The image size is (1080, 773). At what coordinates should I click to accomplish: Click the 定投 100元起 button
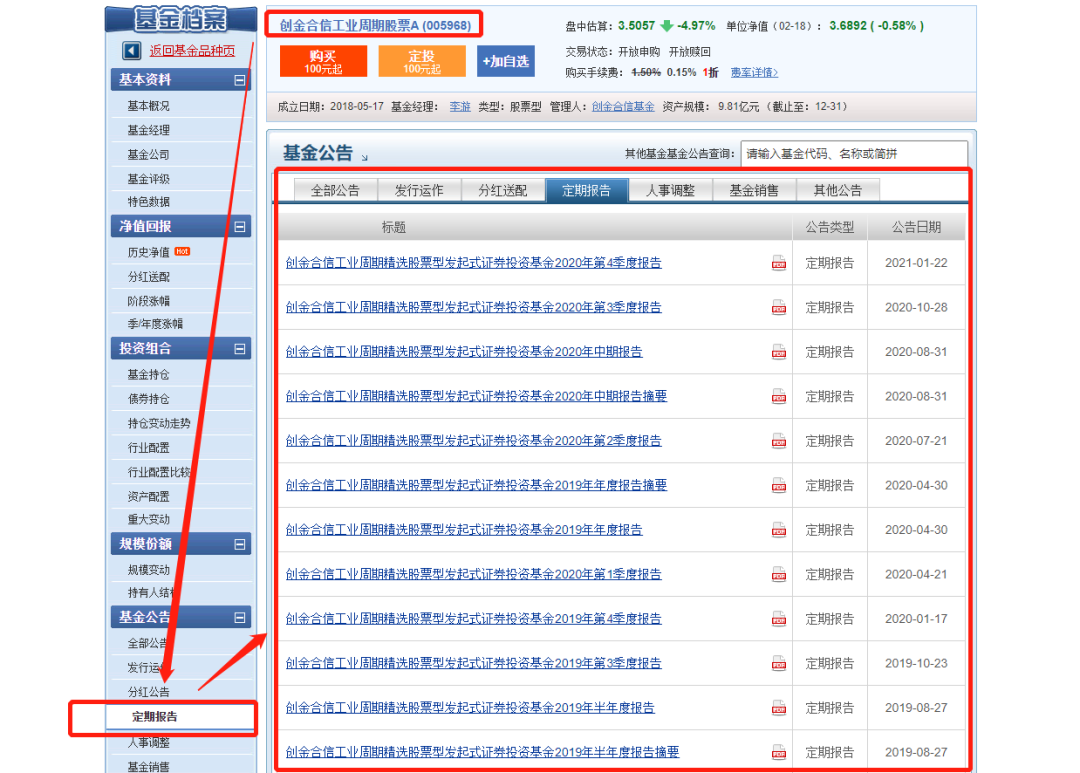pyautogui.click(x=422, y=61)
